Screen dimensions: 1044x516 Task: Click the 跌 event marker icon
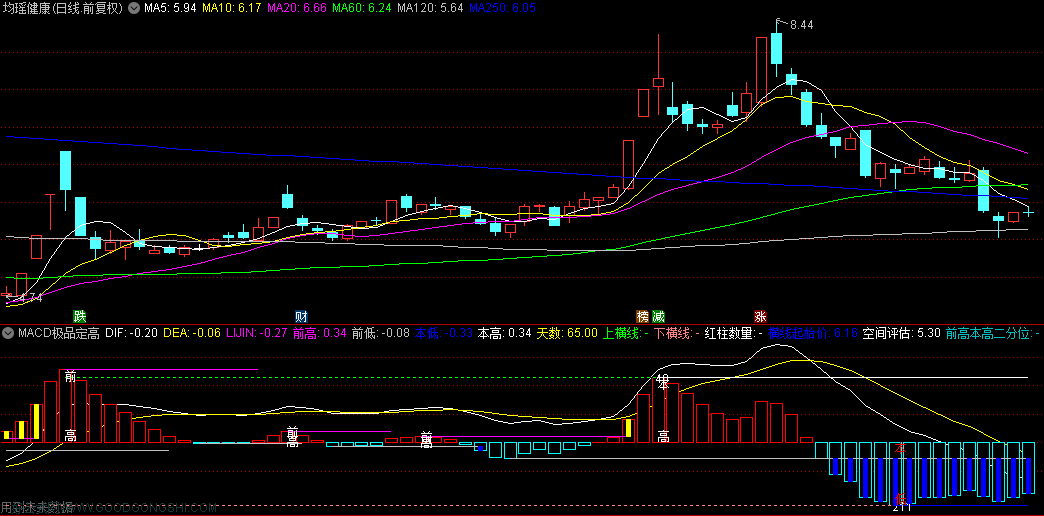(80, 316)
